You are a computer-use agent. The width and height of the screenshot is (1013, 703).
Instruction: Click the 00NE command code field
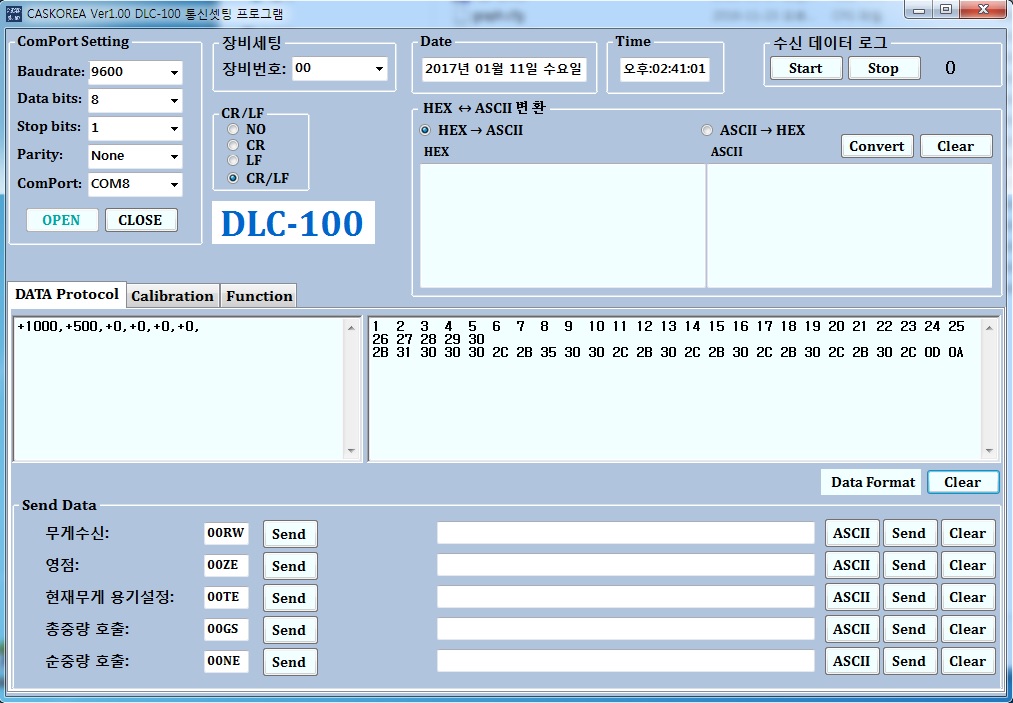(x=226, y=662)
